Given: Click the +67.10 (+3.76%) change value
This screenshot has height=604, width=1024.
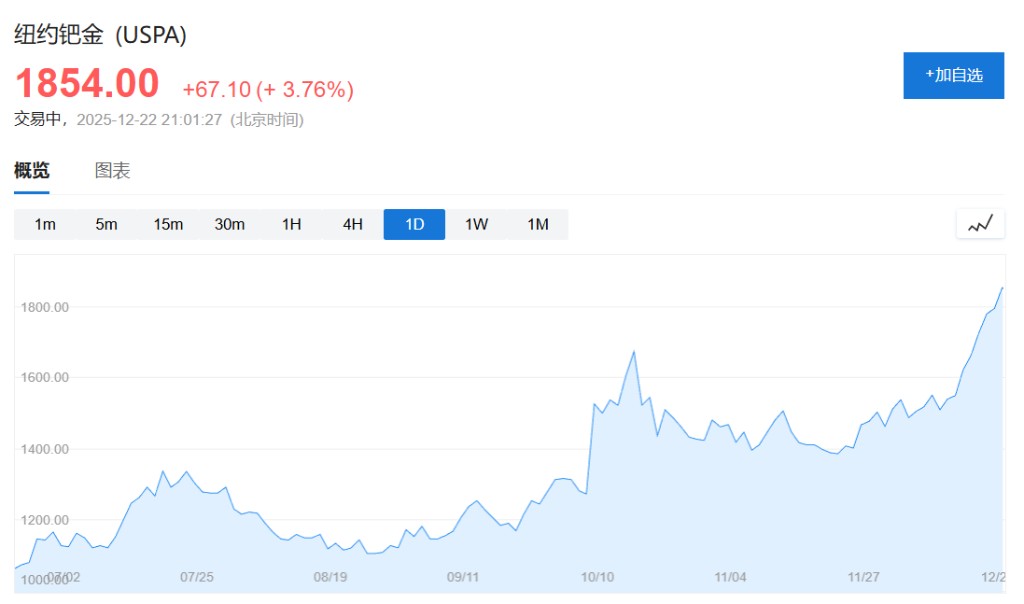Looking at the screenshot, I should click(267, 90).
